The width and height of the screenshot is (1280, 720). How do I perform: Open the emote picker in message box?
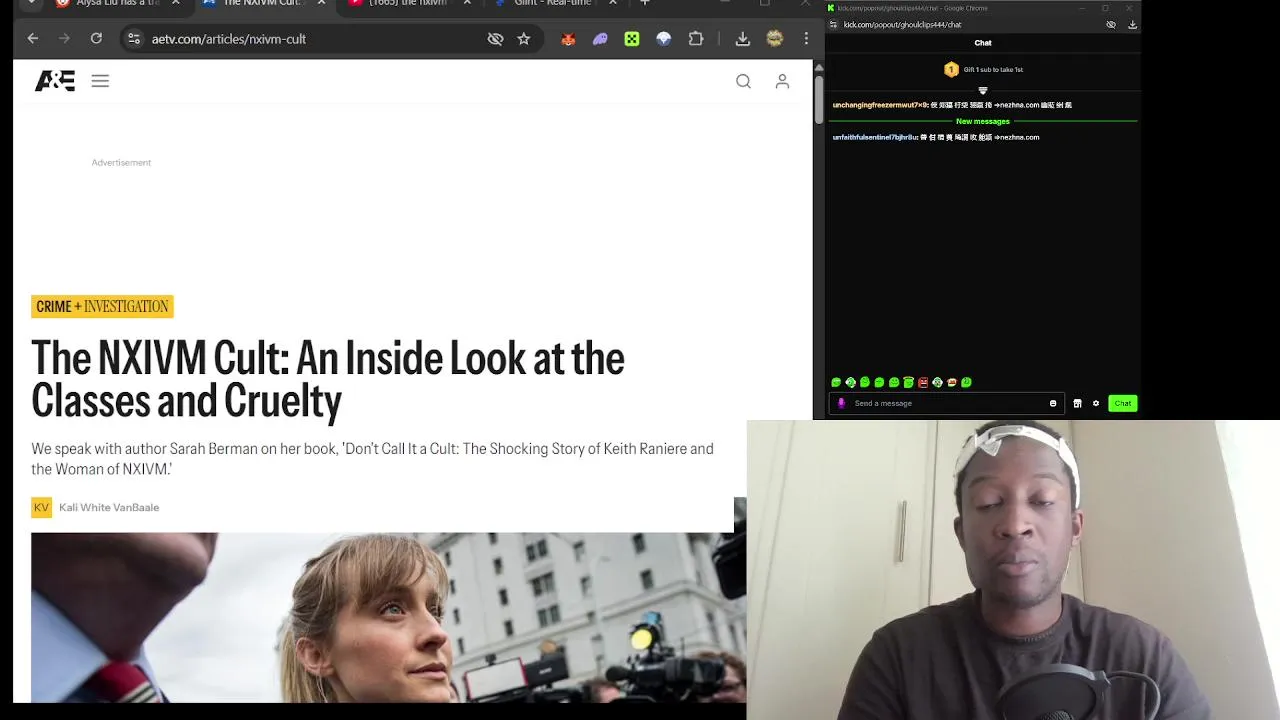1053,403
